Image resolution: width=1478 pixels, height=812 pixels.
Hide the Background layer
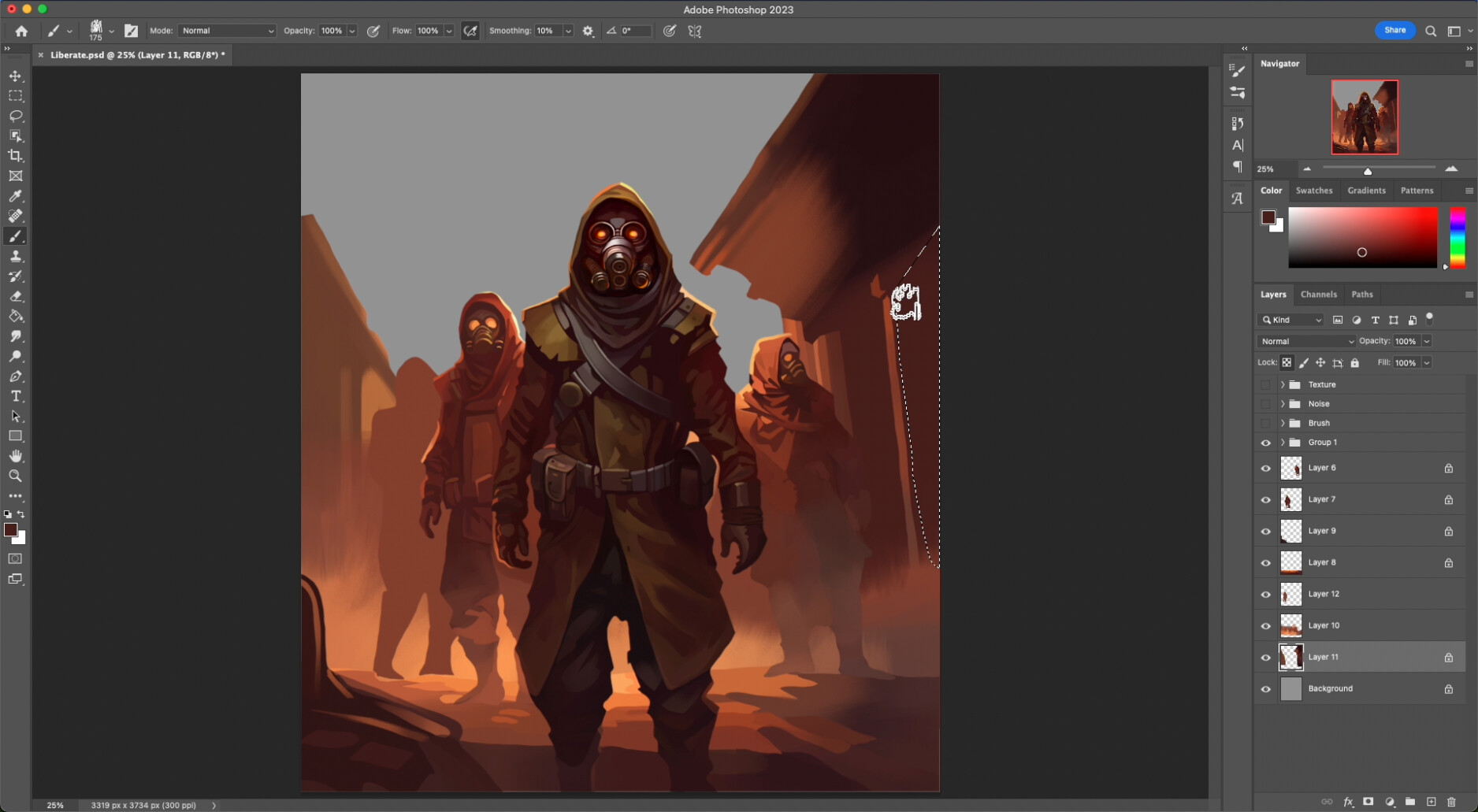[x=1266, y=689]
